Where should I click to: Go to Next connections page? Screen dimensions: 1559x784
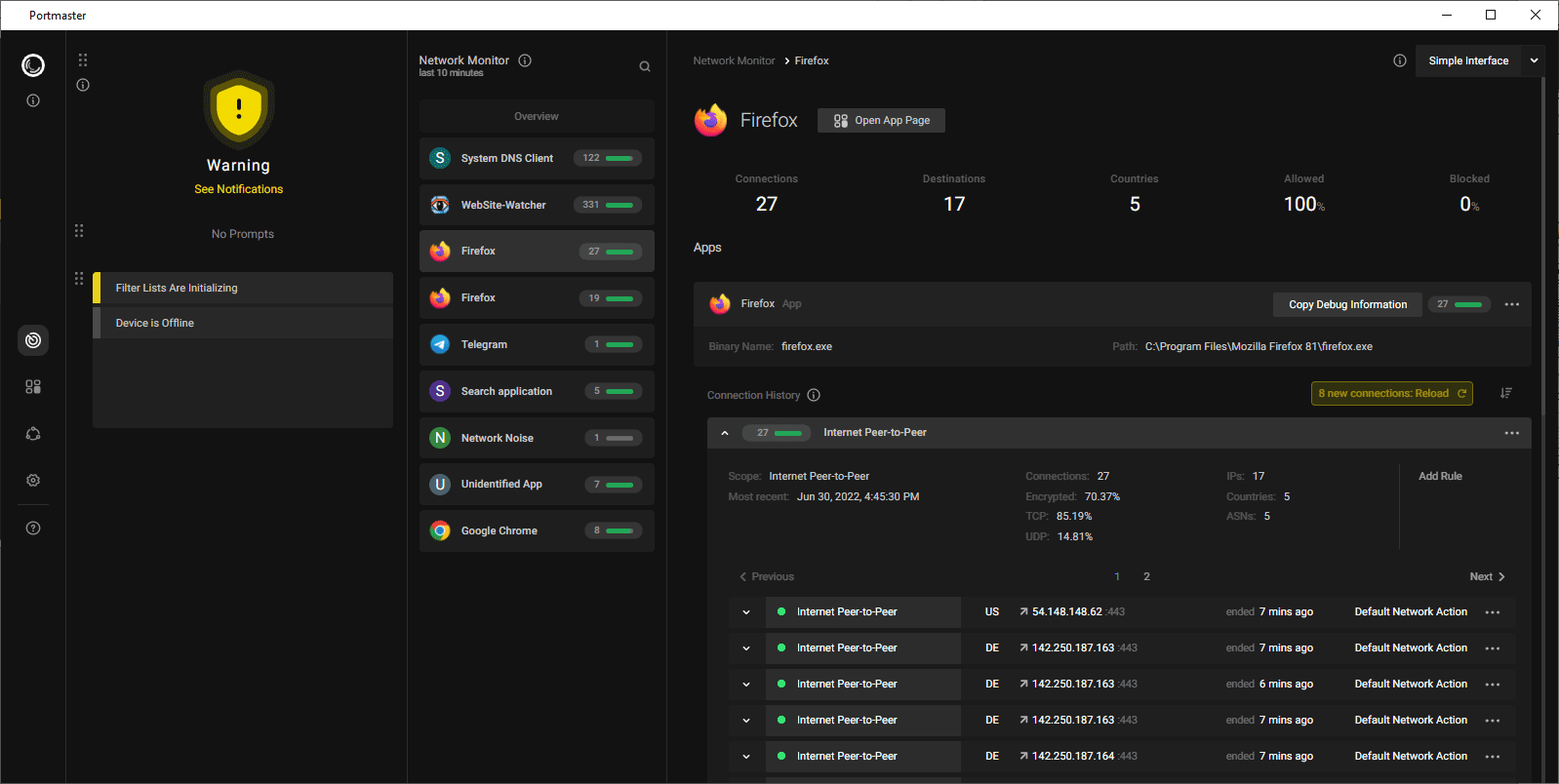pyautogui.click(x=1487, y=576)
